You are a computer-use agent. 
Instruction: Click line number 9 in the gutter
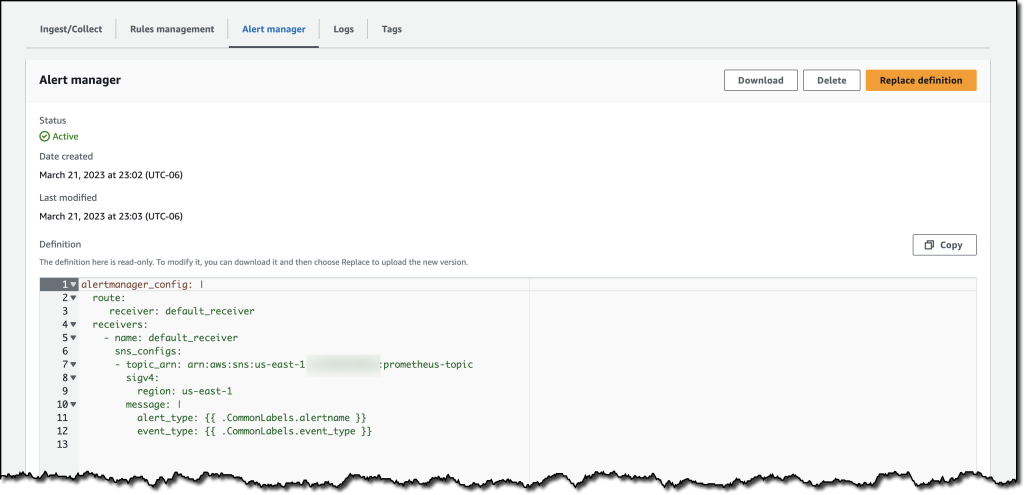(x=65, y=391)
